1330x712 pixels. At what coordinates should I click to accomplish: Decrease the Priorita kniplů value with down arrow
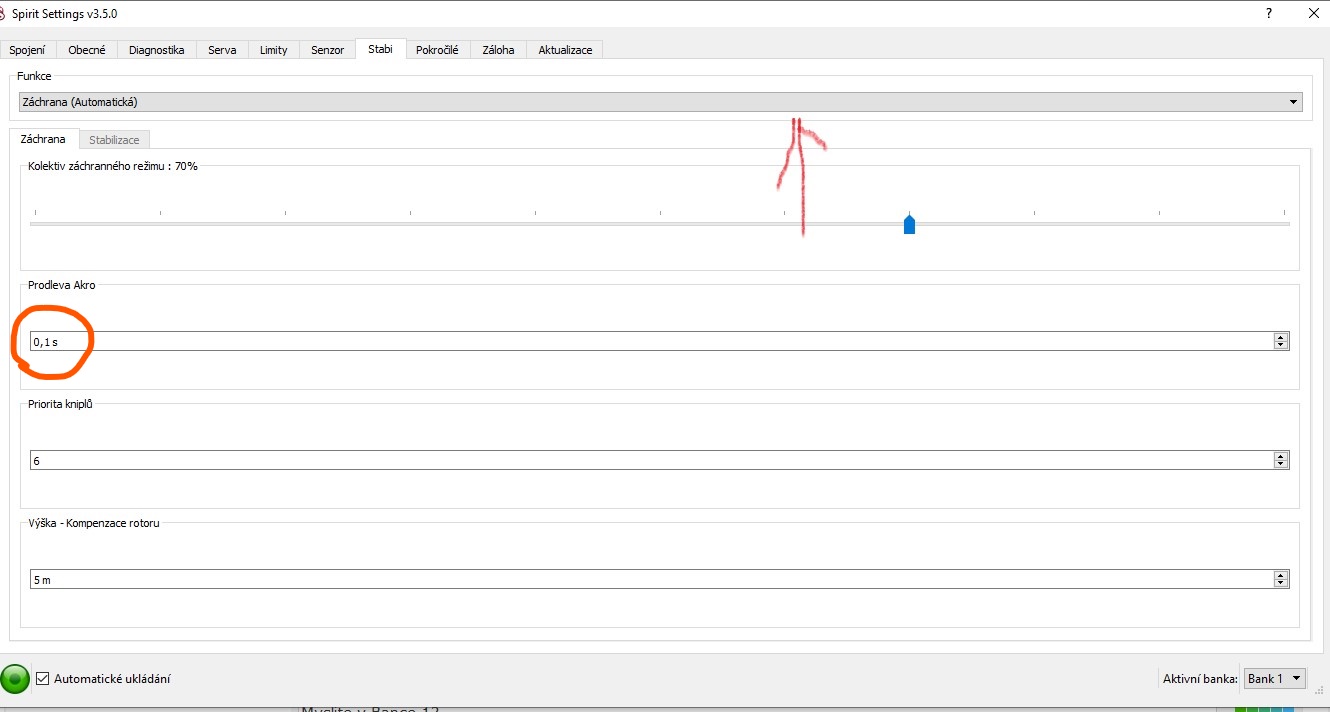[x=1280, y=464]
